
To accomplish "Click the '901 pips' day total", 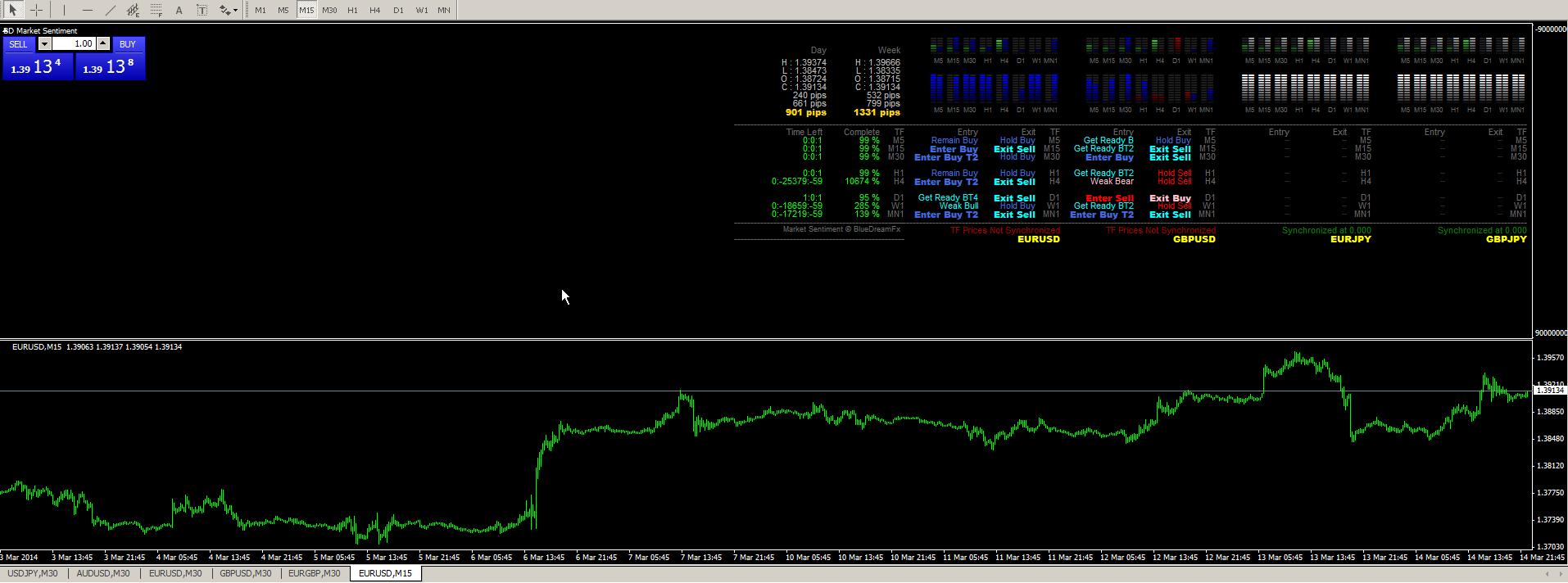I will 806,112.
